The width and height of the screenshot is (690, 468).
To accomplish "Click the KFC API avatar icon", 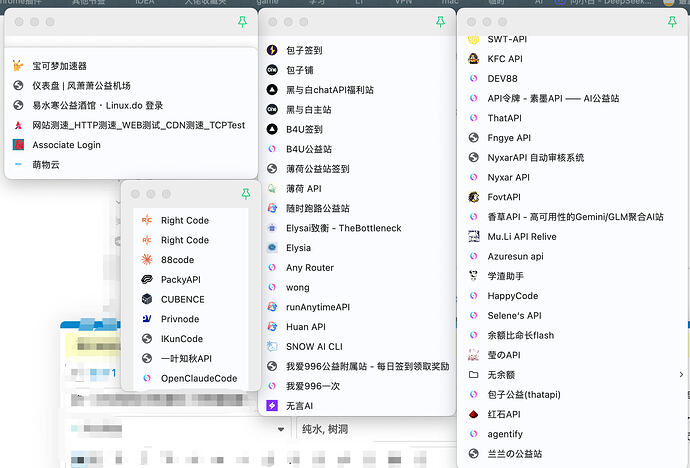I will coord(473,58).
